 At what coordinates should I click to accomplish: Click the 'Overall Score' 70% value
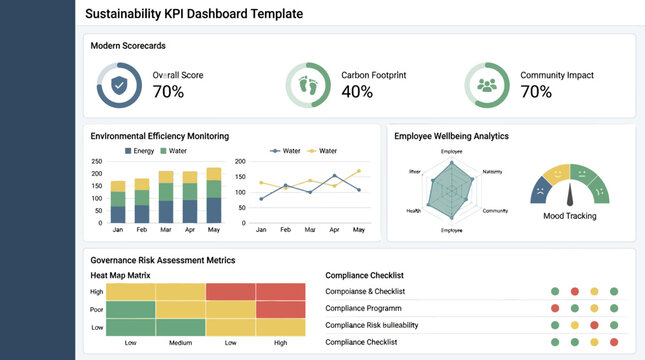[168, 91]
